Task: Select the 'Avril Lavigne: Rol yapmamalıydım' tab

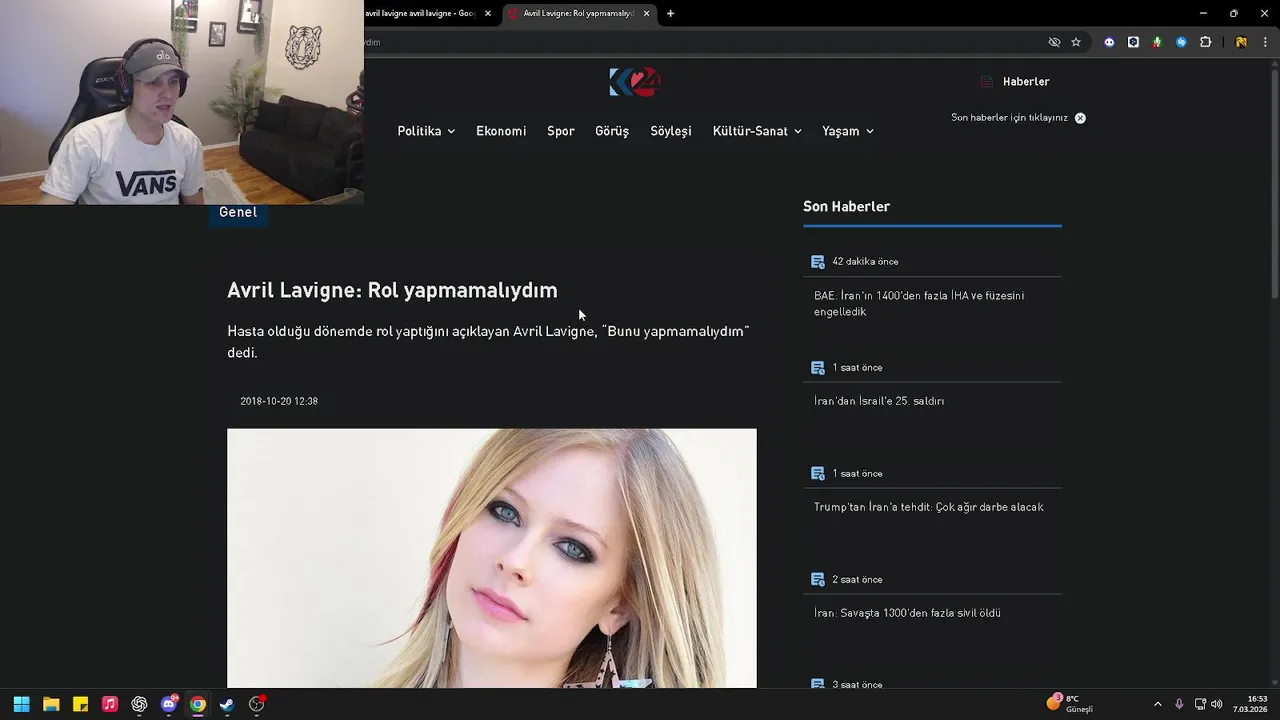Action: 579,13
